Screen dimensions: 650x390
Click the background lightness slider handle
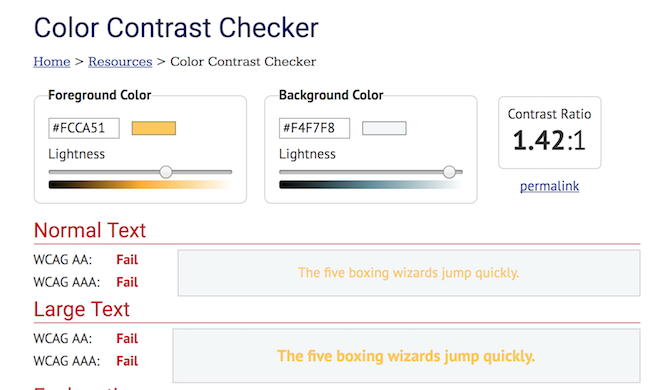pyautogui.click(x=449, y=172)
